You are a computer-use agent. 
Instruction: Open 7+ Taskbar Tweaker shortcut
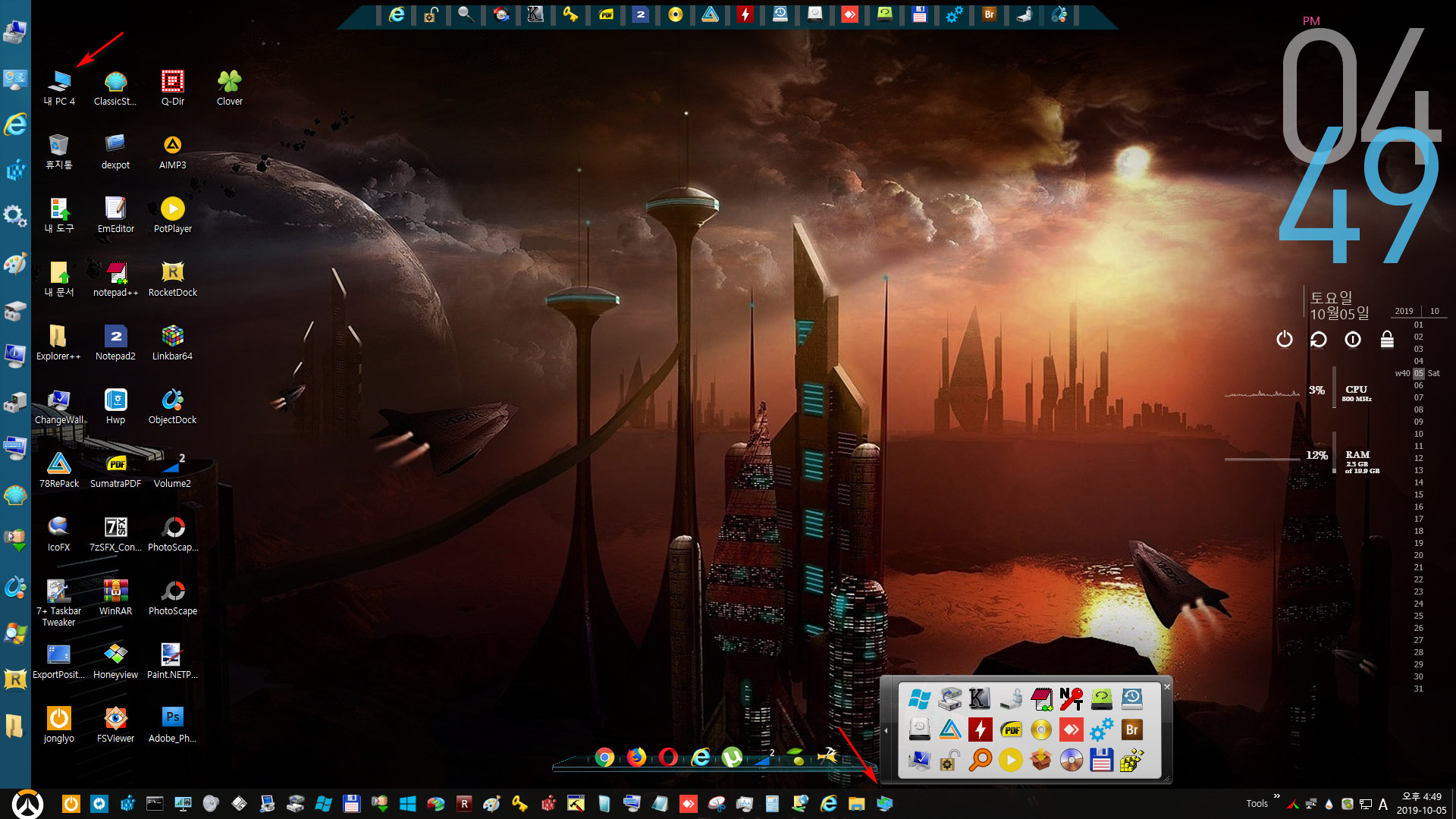(x=58, y=602)
